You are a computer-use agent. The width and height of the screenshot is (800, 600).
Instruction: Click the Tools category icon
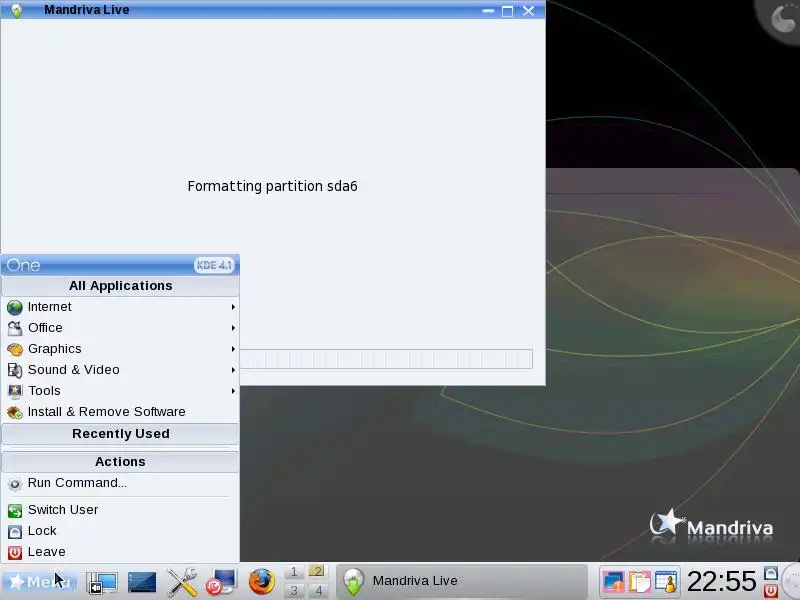point(15,391)
